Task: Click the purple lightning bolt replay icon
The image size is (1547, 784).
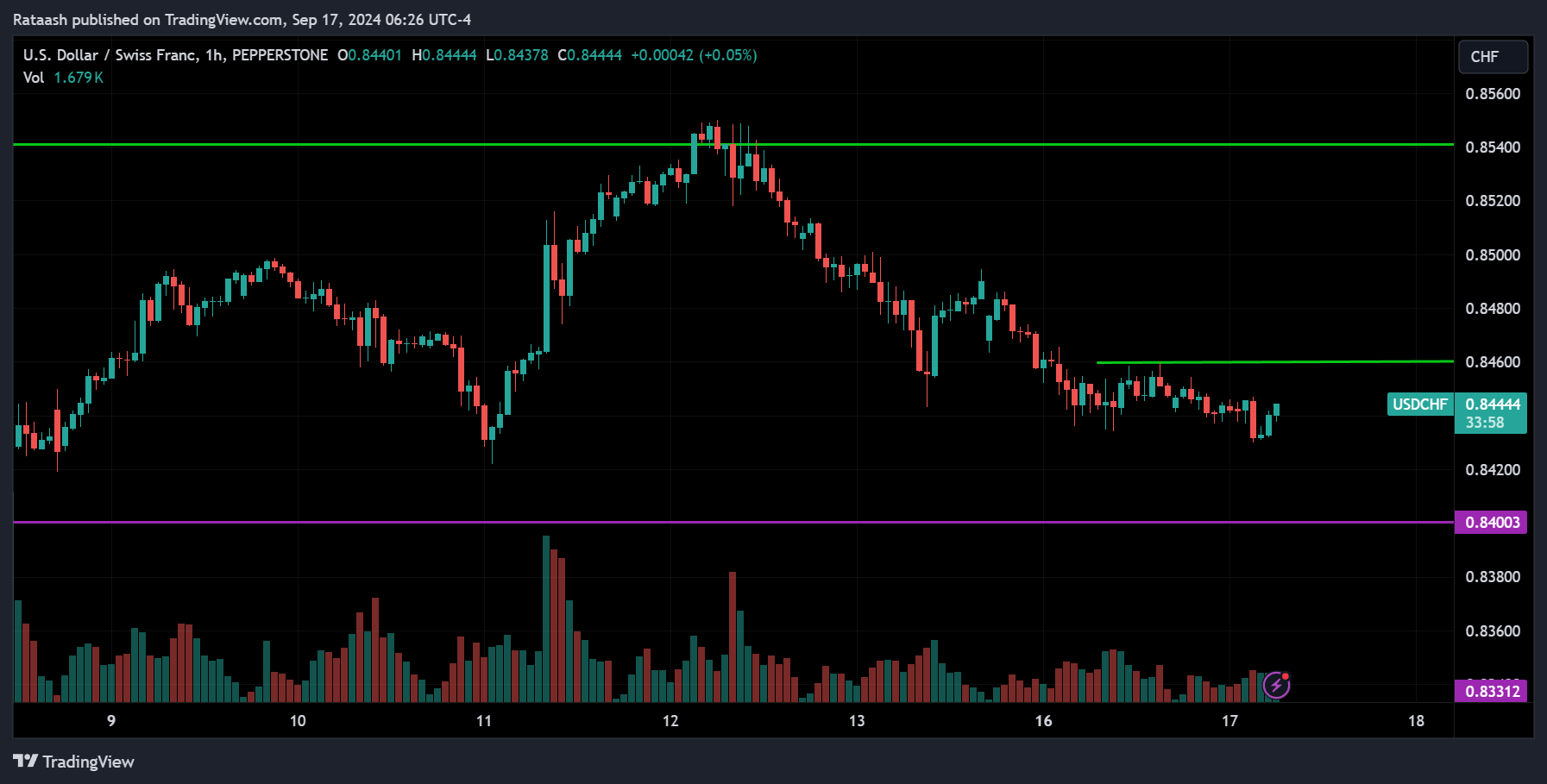Action: pos(1276,686)
